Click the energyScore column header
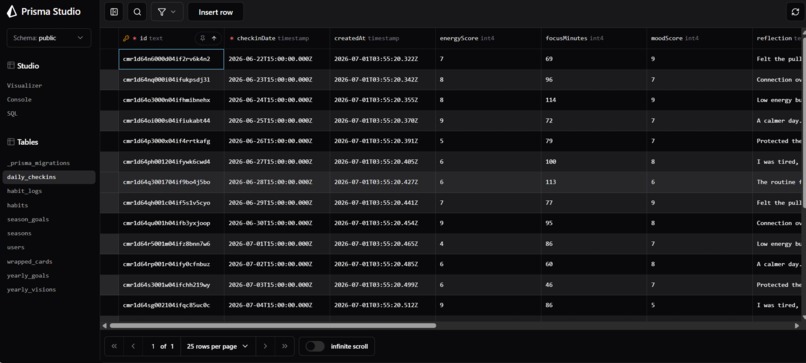This screenshot has width=806, height=363. (x=488, y=38)
